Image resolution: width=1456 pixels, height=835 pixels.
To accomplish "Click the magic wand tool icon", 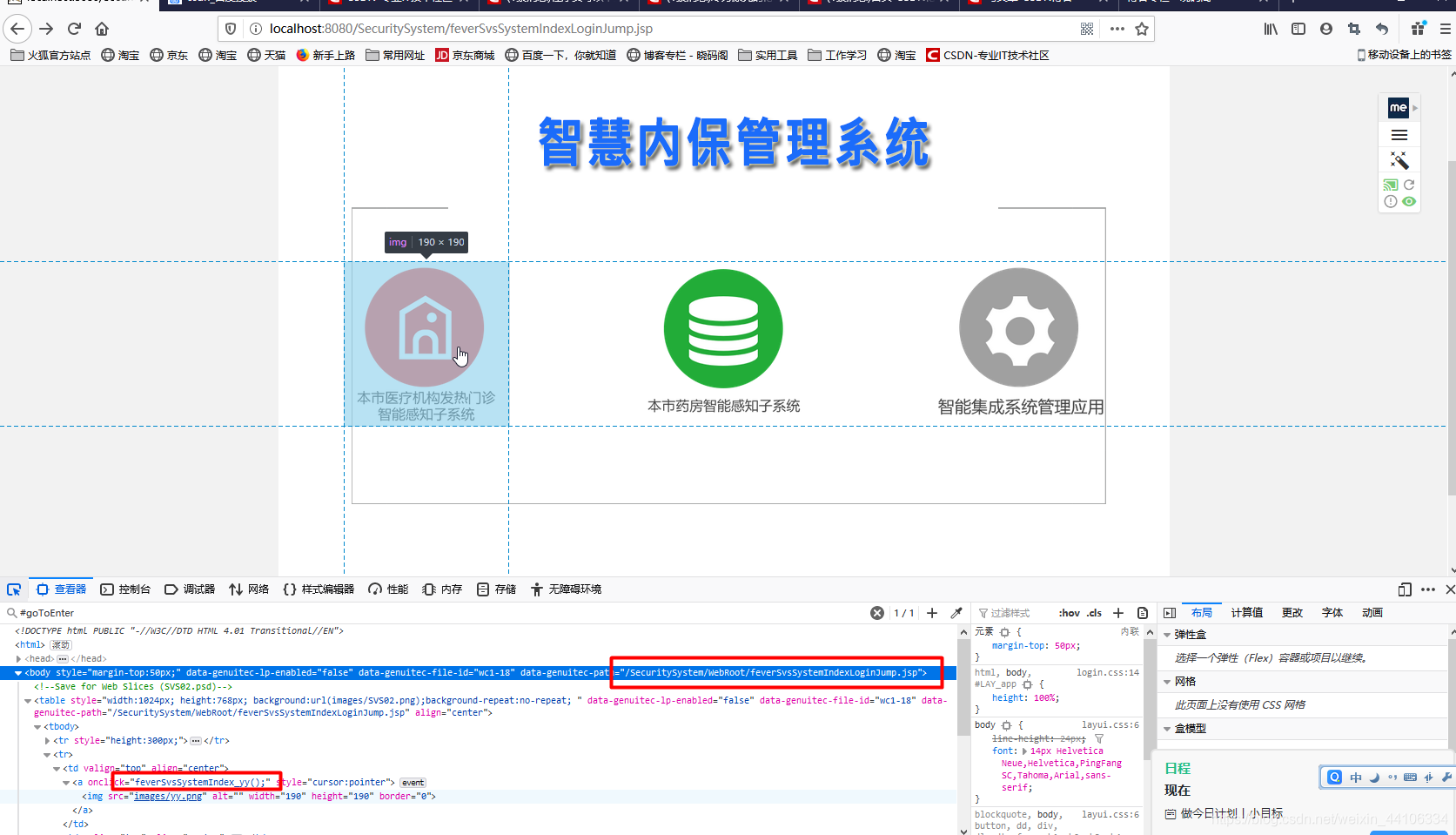I will pyautogui.click(x=1399, y=160).
